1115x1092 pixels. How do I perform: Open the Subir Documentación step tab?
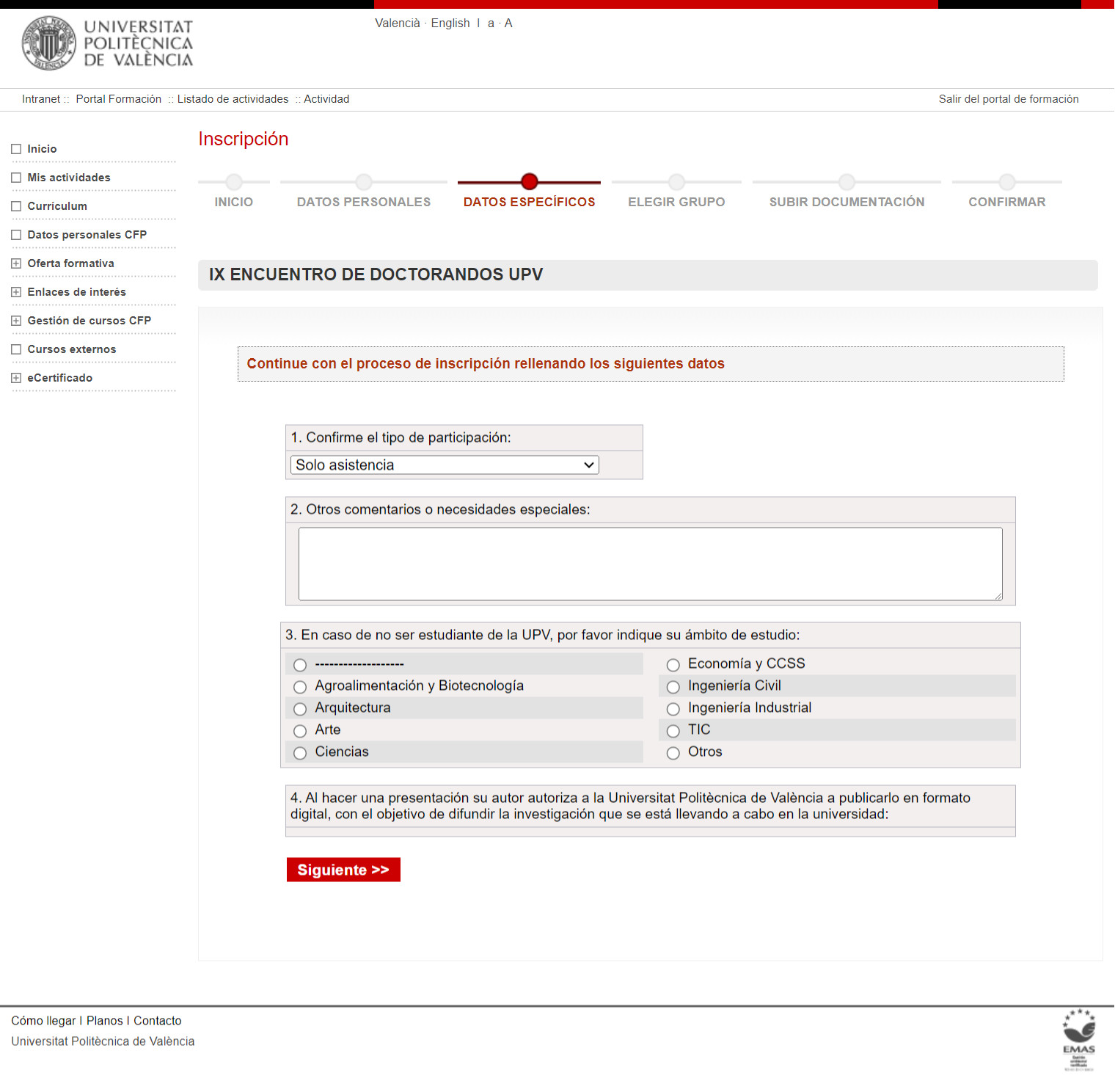click(847, 202)
